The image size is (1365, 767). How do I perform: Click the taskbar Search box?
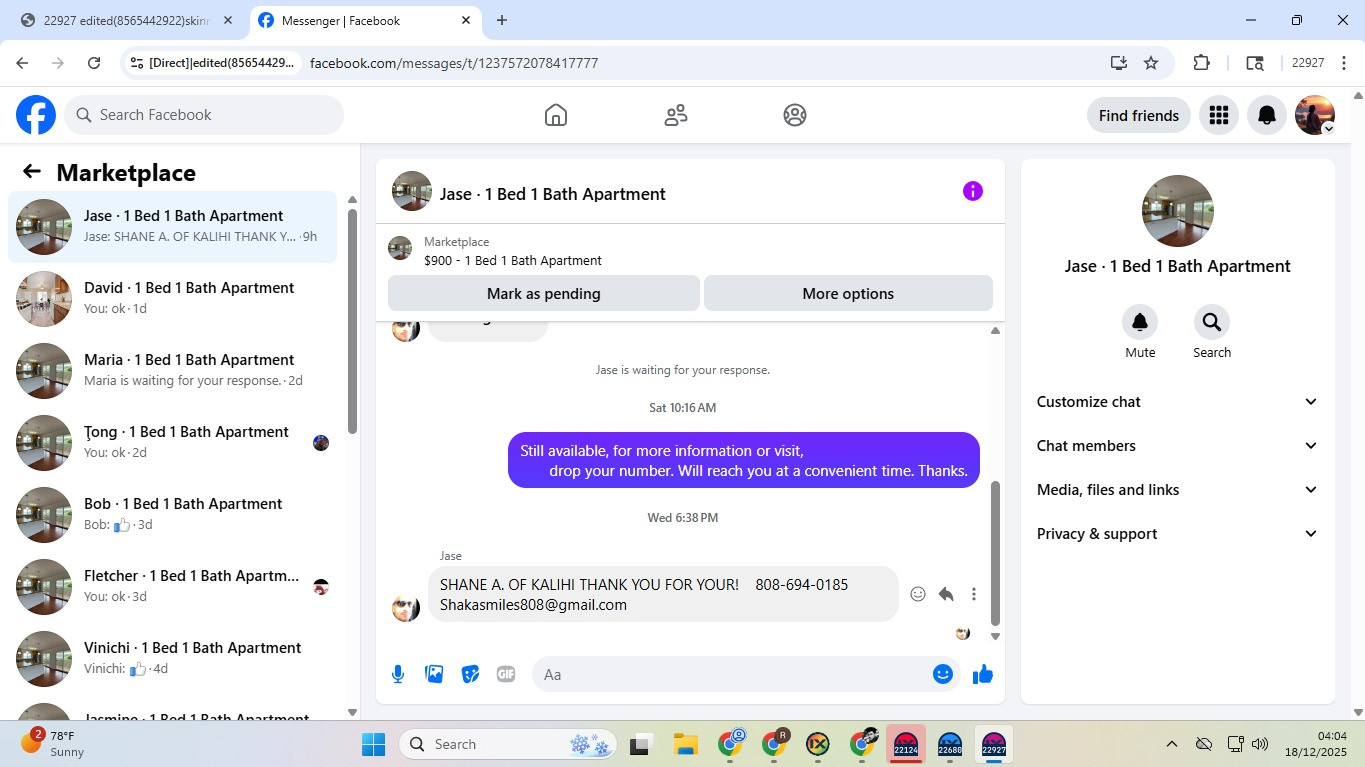[x=508, y=744]
